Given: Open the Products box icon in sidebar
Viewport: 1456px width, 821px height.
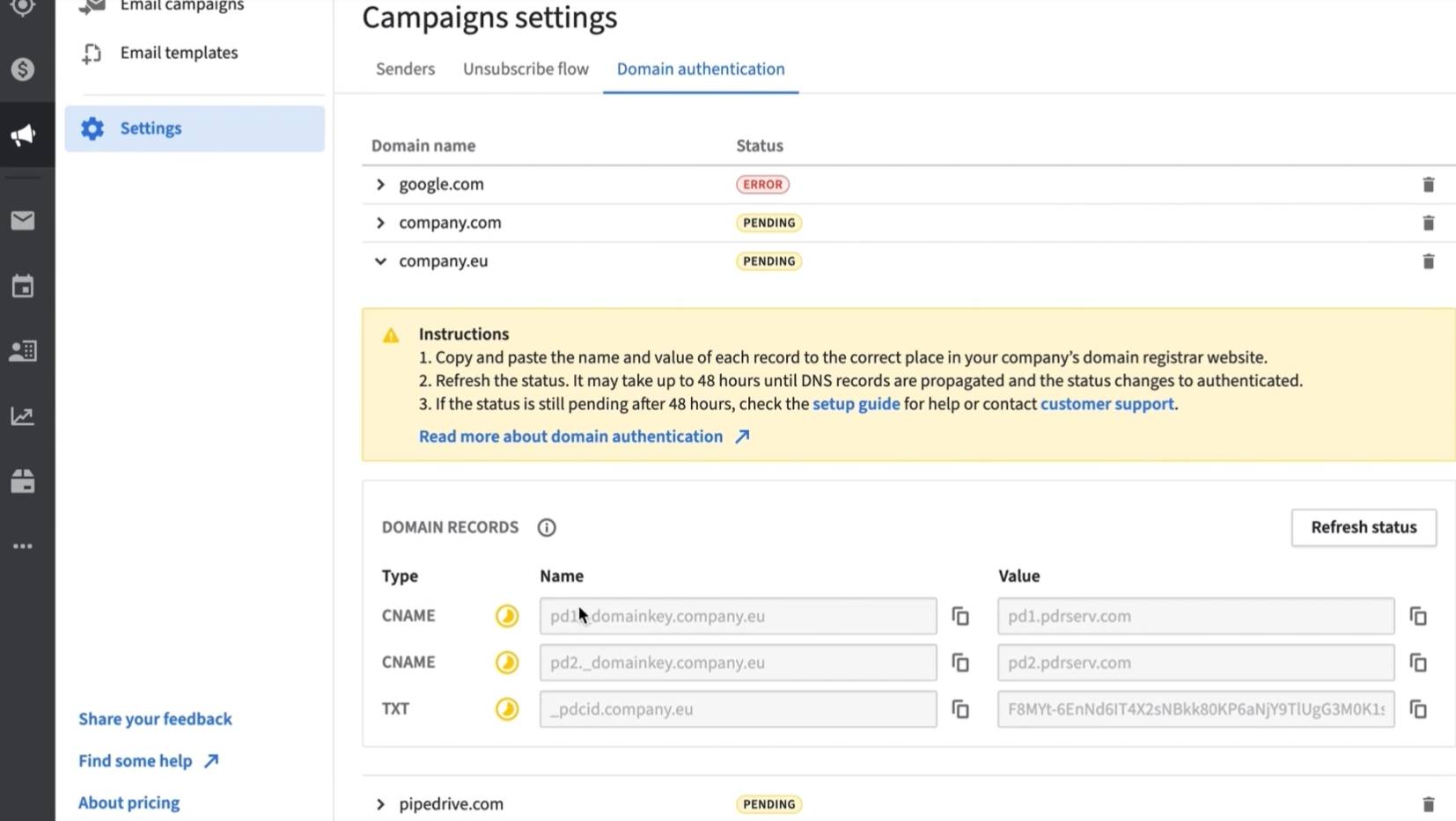Looking at the screenshot, I should 22,481.
